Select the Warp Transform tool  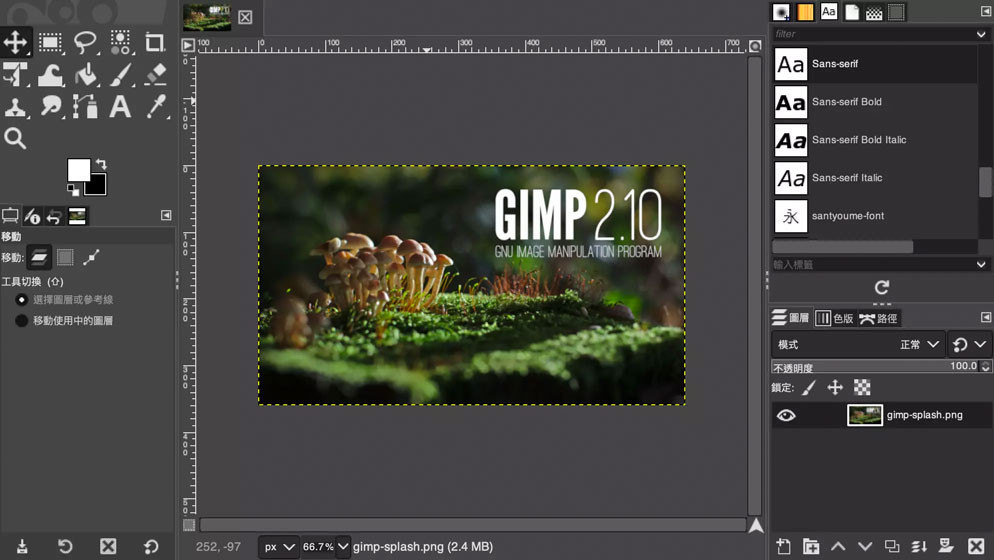pos(50,75)
